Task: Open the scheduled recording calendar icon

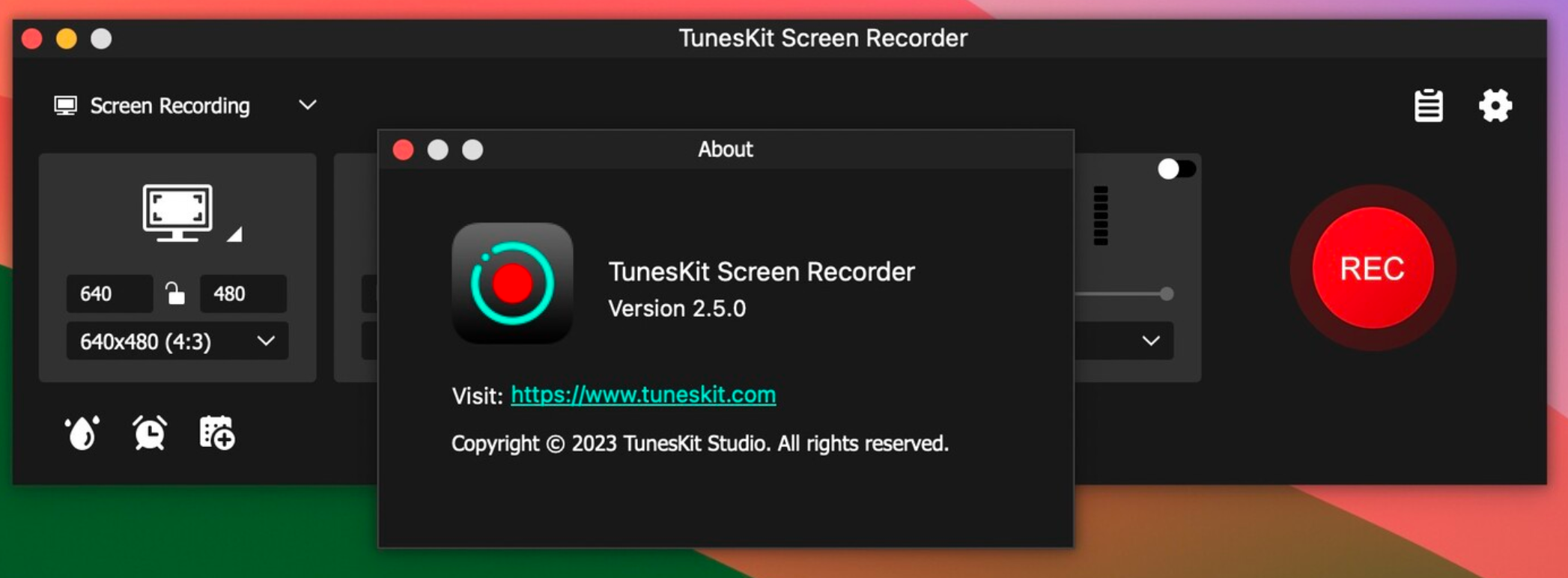Action: (217, 433)
